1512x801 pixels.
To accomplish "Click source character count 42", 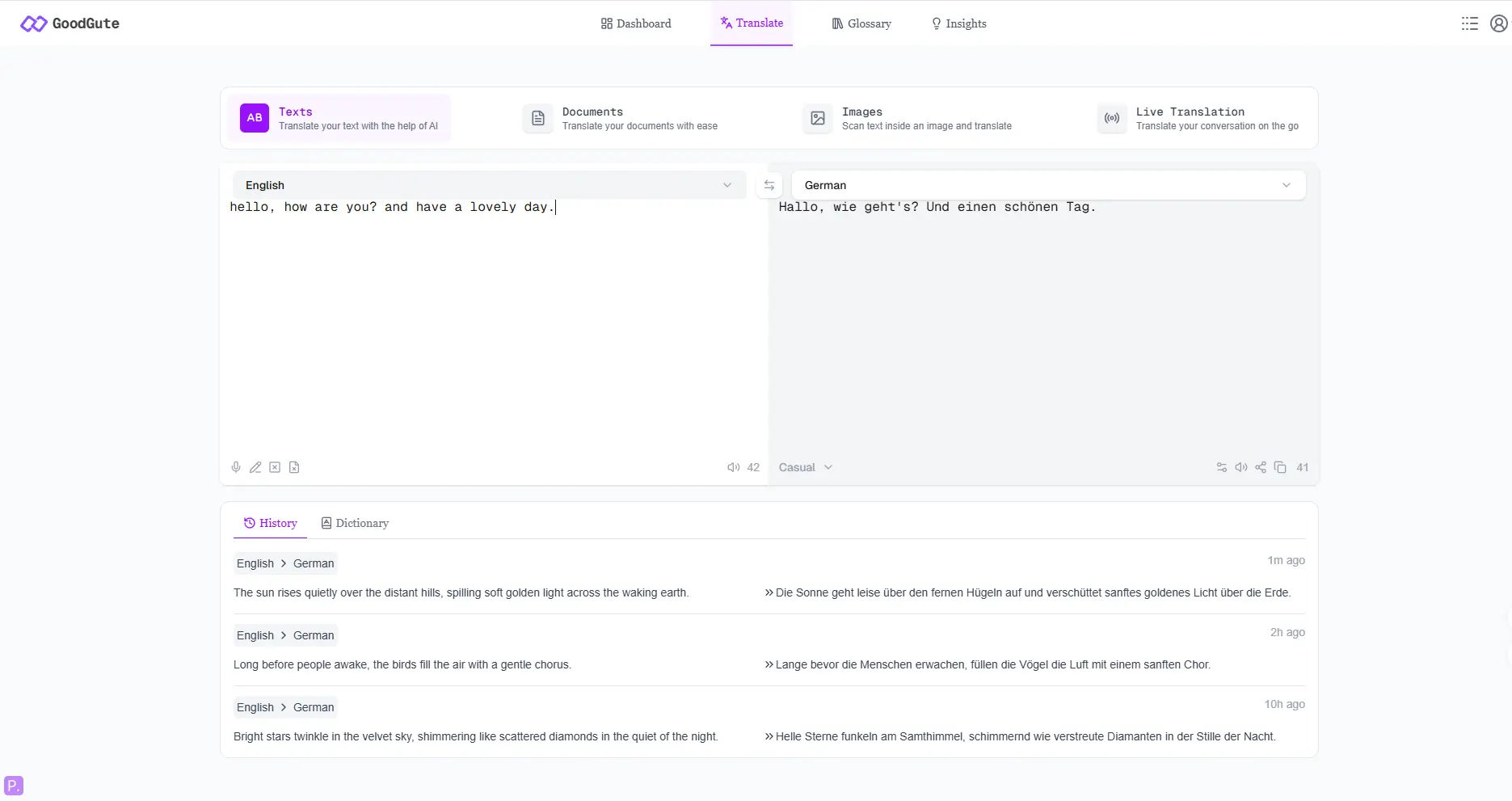I will click(x=753, y=467).
